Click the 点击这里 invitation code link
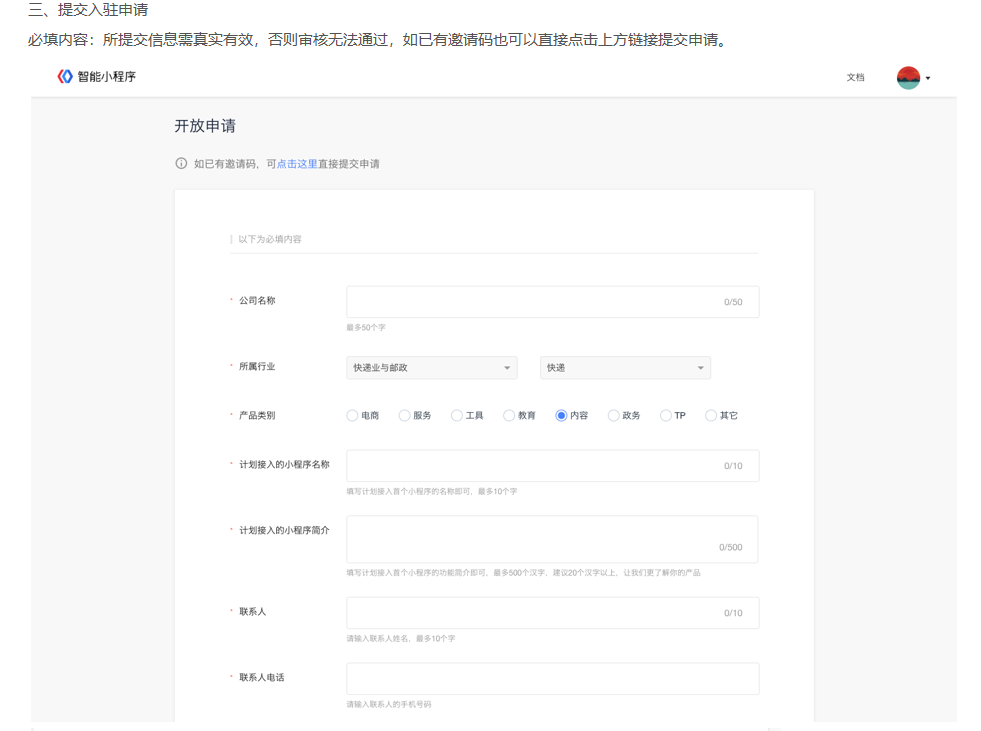The height and width of the screenshot is (731, 981). (297, 164)
